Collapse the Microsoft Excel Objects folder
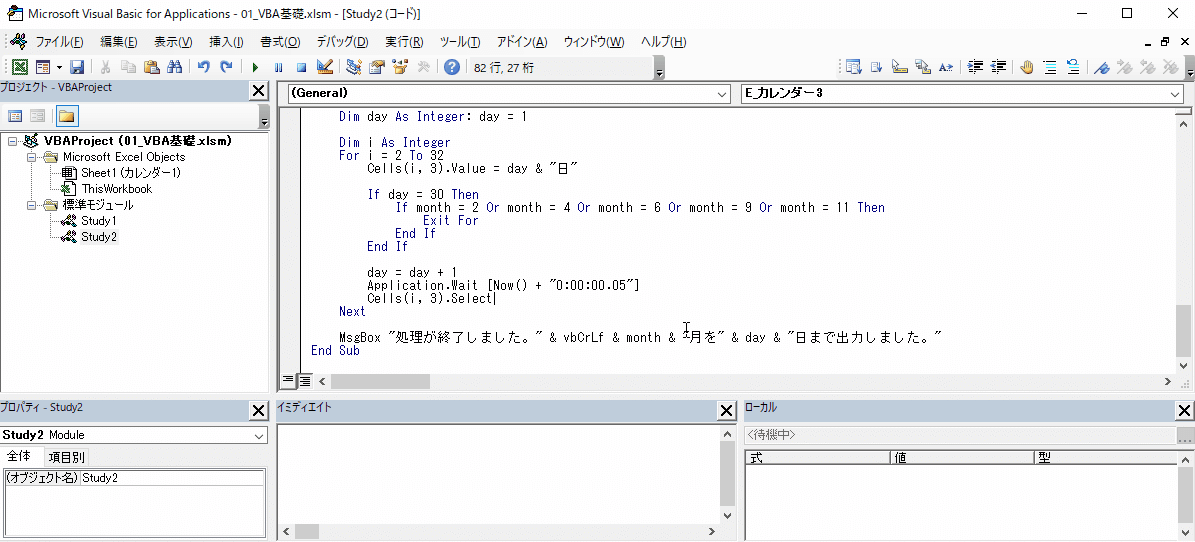The width and height of the screenshot is (1195, 542). (32, 157)
